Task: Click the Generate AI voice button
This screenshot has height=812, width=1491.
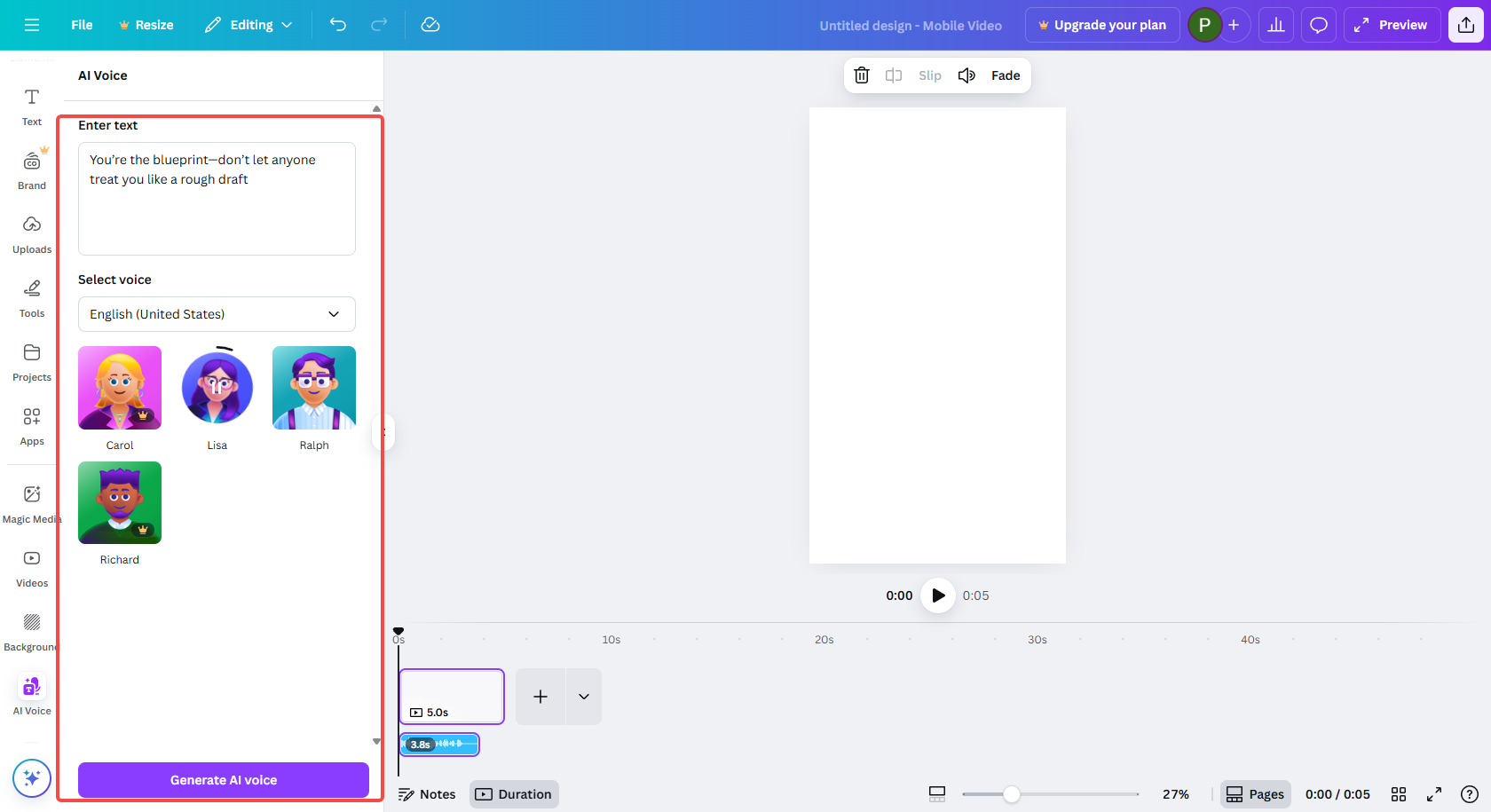Action: point(223,780)
